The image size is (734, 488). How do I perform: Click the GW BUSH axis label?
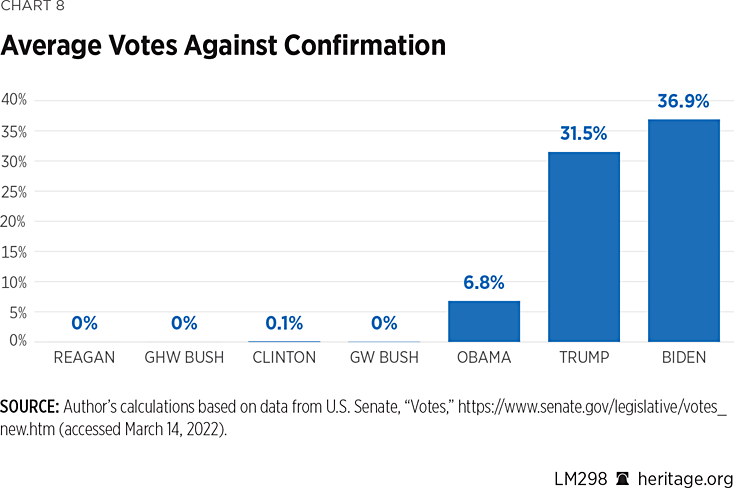tap(384, 358)
